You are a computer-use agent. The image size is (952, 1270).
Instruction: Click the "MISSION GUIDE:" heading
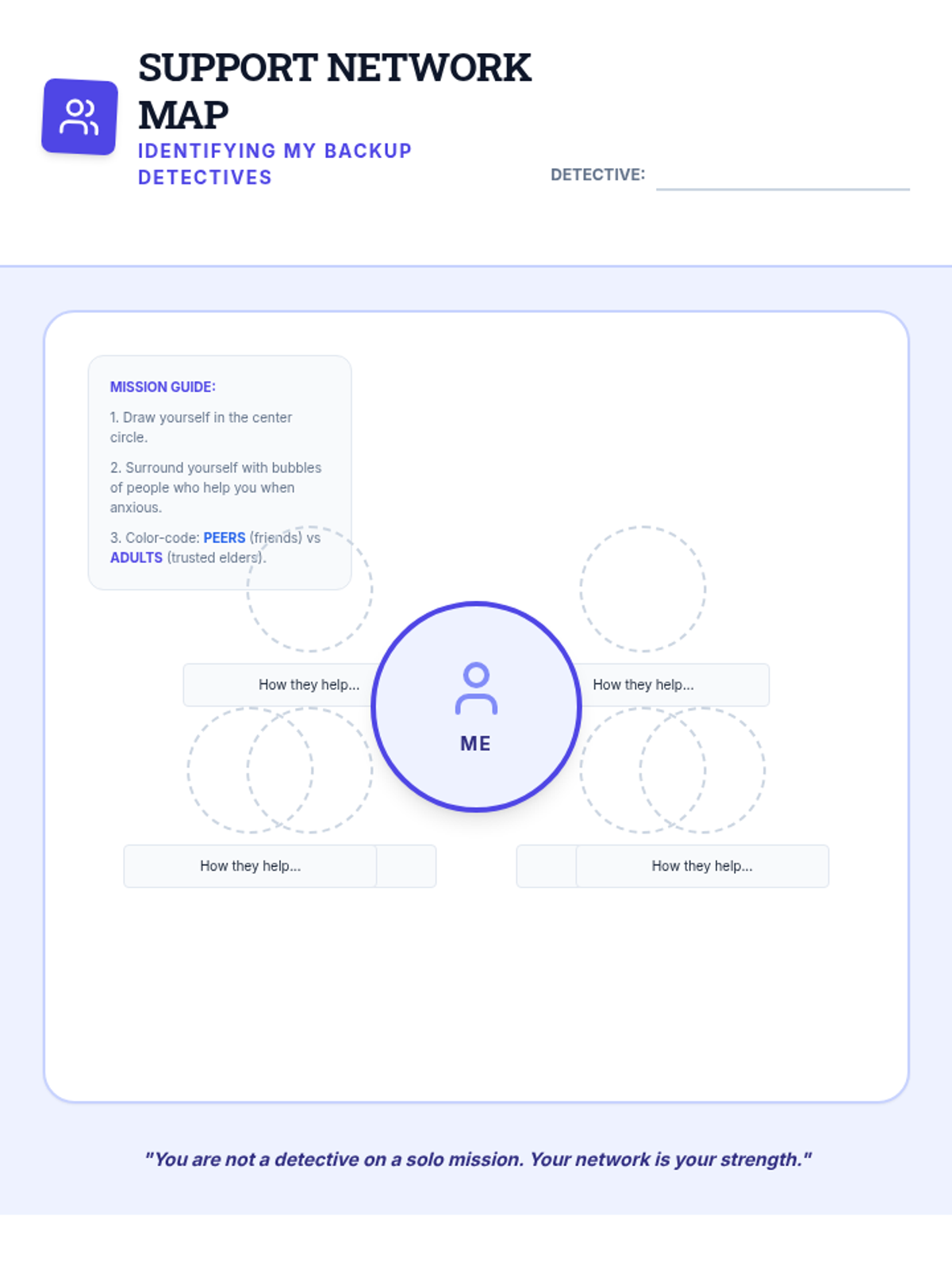(x=163, y=387)
